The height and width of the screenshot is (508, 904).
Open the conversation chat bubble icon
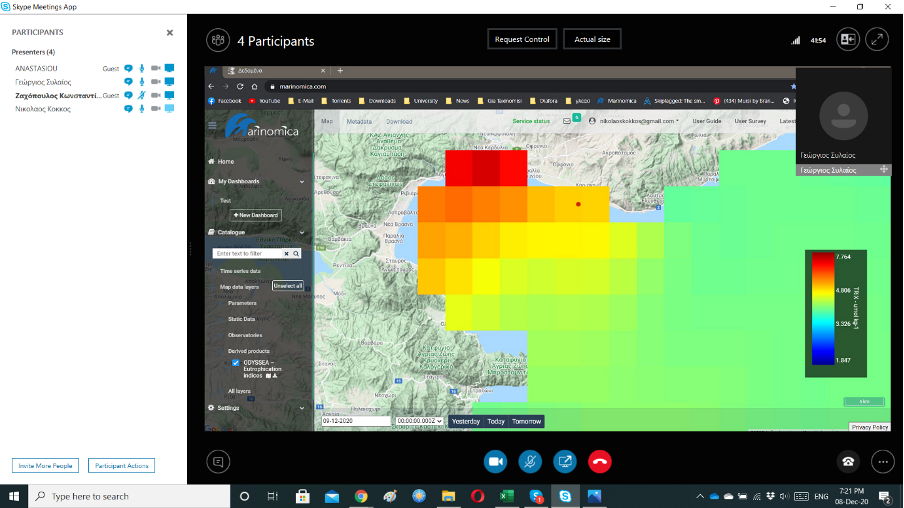(218, 461)
